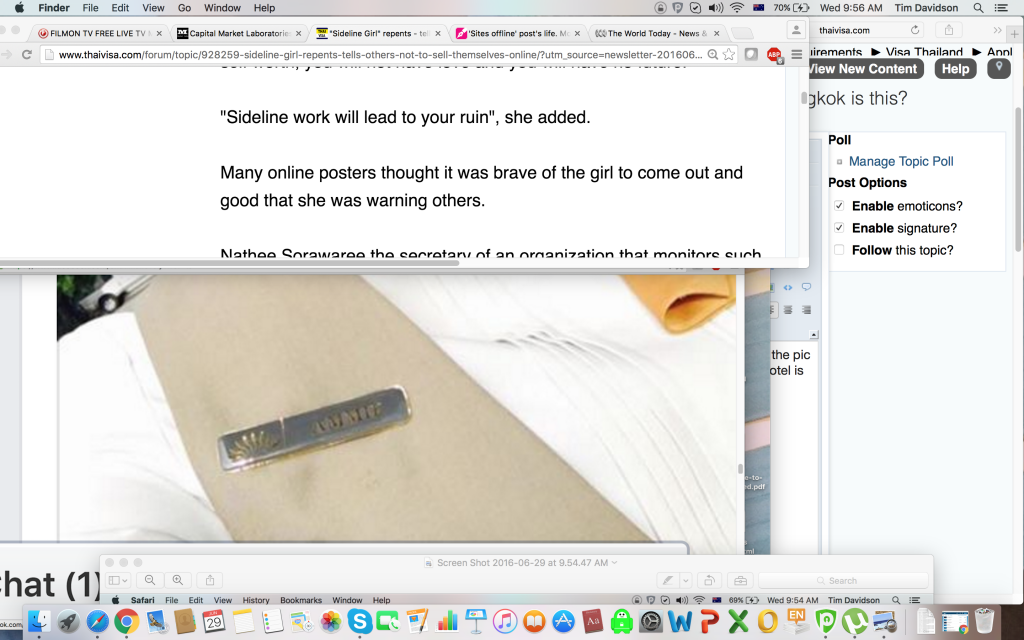This screenshot has height=640, width=1024.
Task: Switch to Capital Market Laboratories tab
Action: click(x=239, y=33)
